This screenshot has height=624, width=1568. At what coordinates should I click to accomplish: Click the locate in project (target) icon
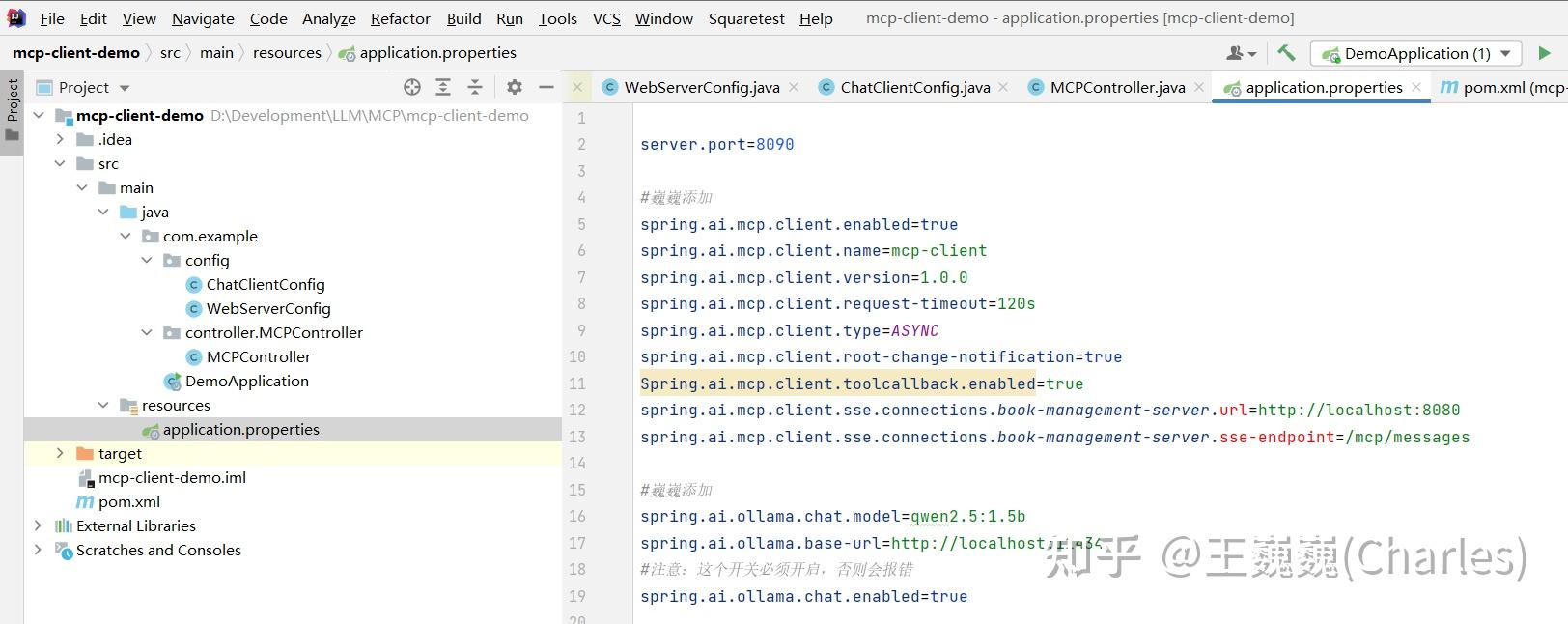(412, 87)
